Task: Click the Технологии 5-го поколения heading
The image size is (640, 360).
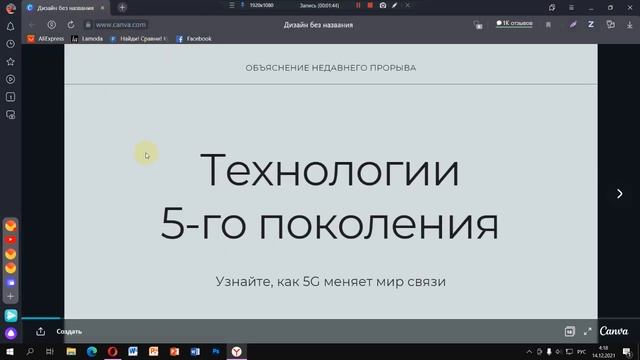Action: 330,197
